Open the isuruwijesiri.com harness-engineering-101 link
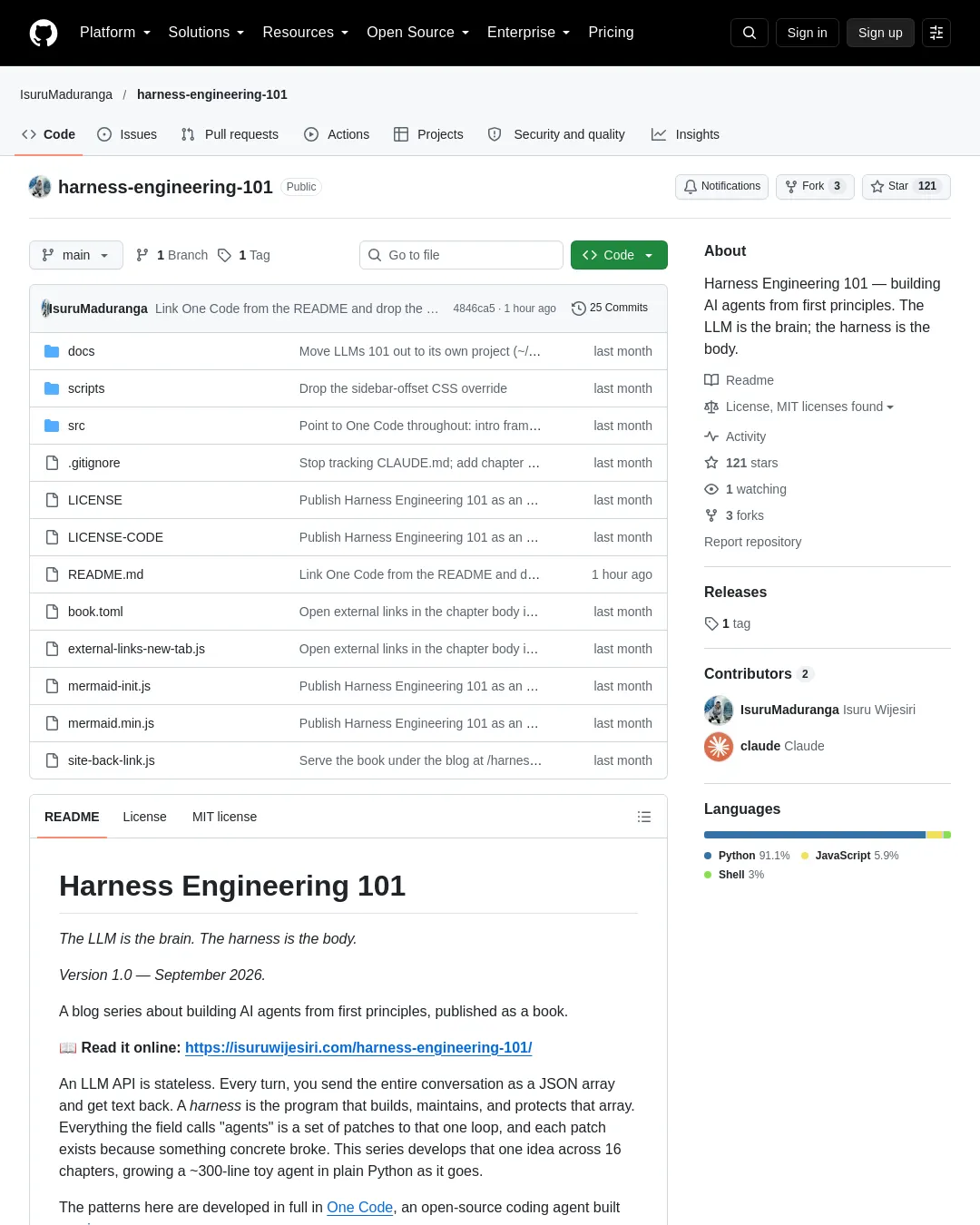This screenshot has width=980, height=1225. tap(358, 1047)
